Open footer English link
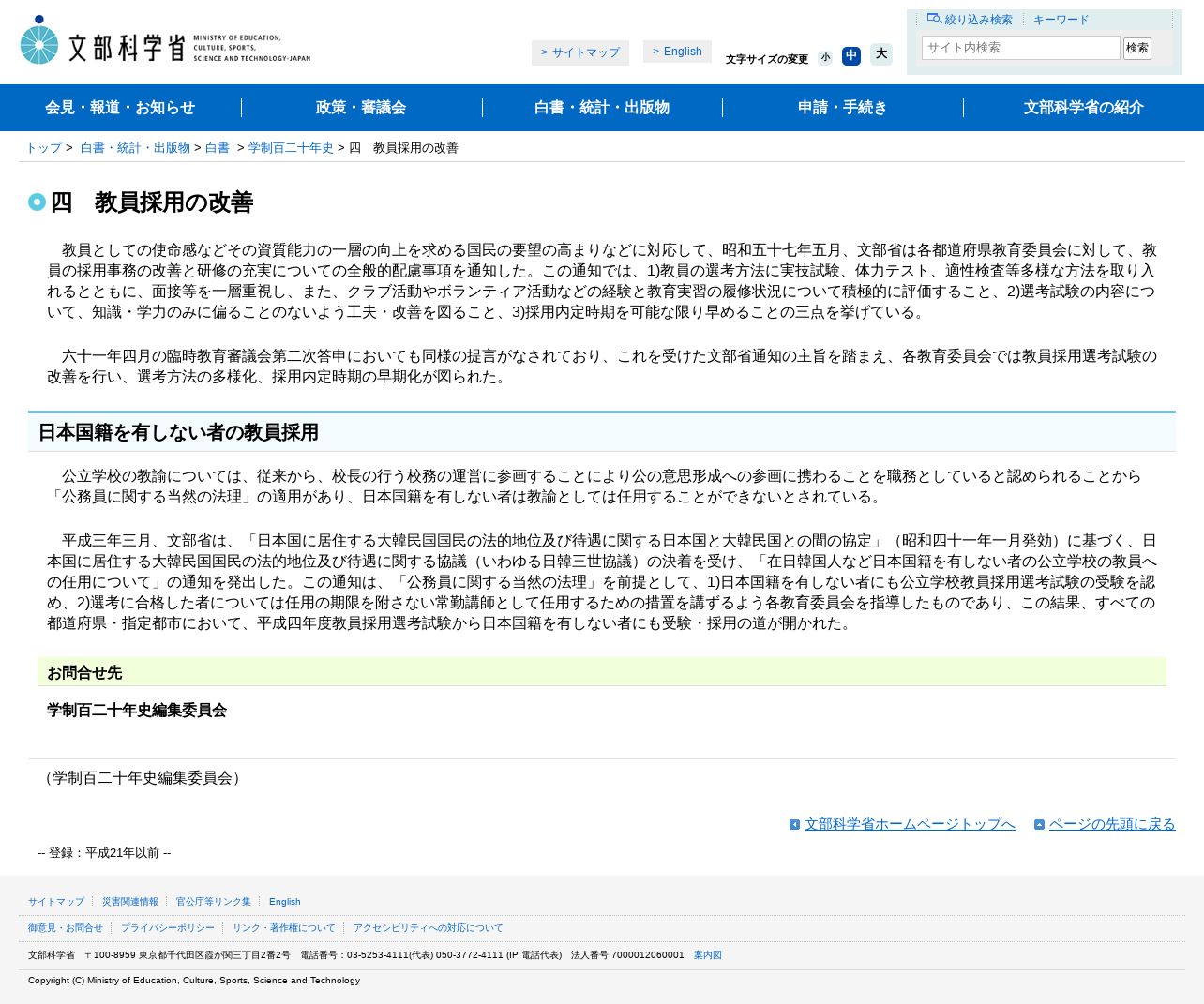The image size is (1204, 1004). pyautogui.click(x=285, y=902)
